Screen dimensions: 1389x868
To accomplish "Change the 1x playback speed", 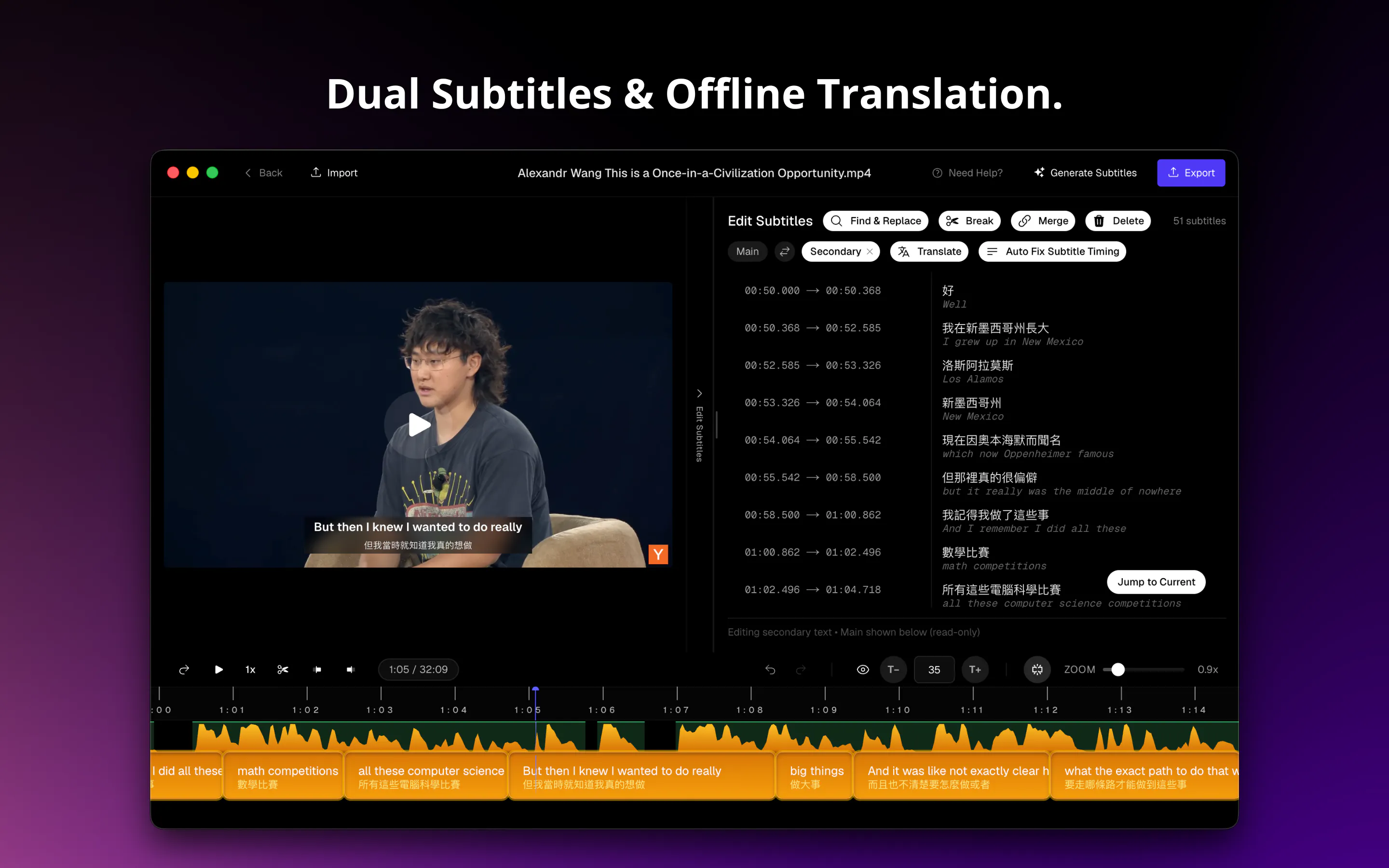I will tap(250, 669).
